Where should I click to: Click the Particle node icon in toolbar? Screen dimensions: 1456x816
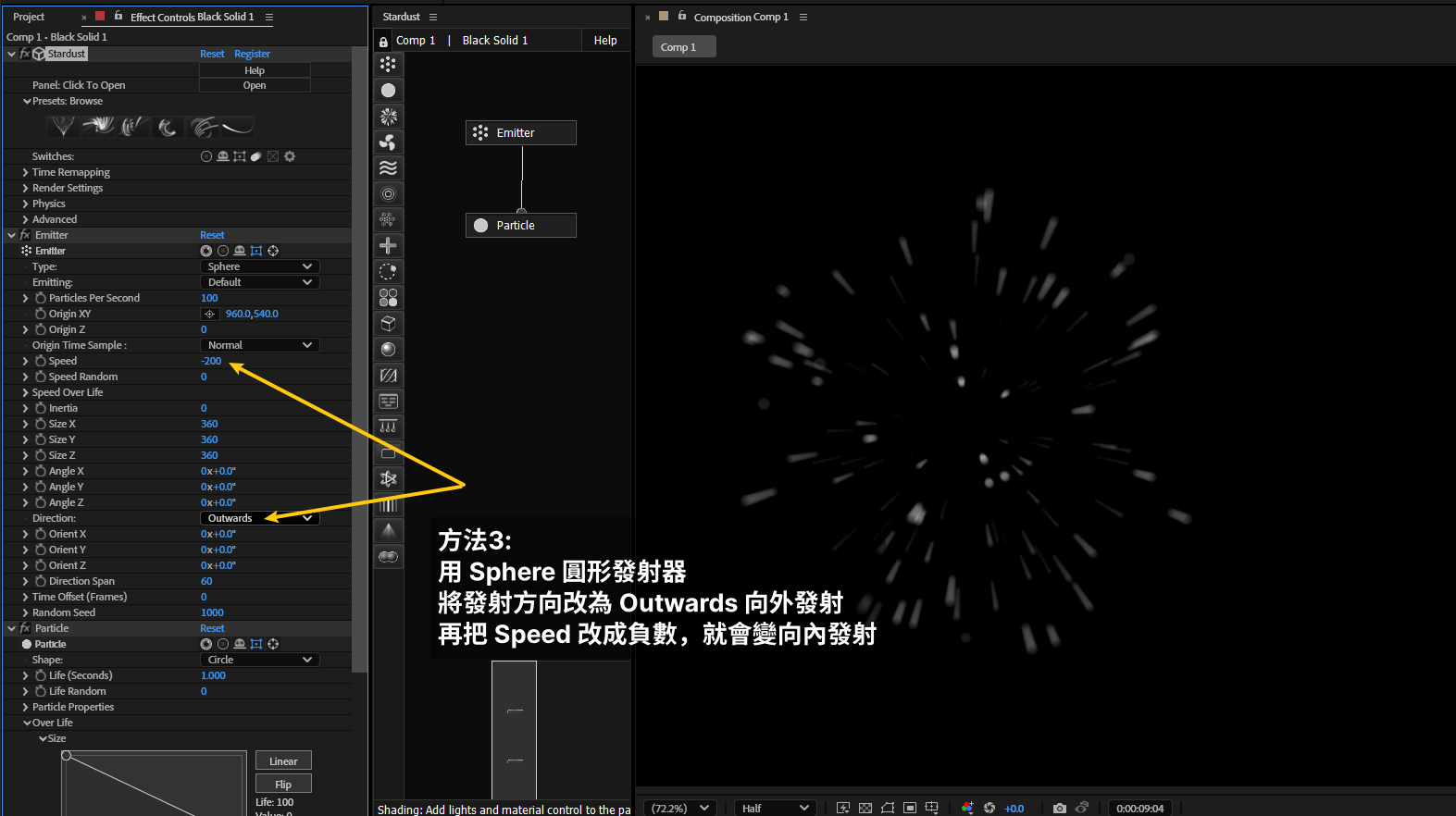coord(388,90)
